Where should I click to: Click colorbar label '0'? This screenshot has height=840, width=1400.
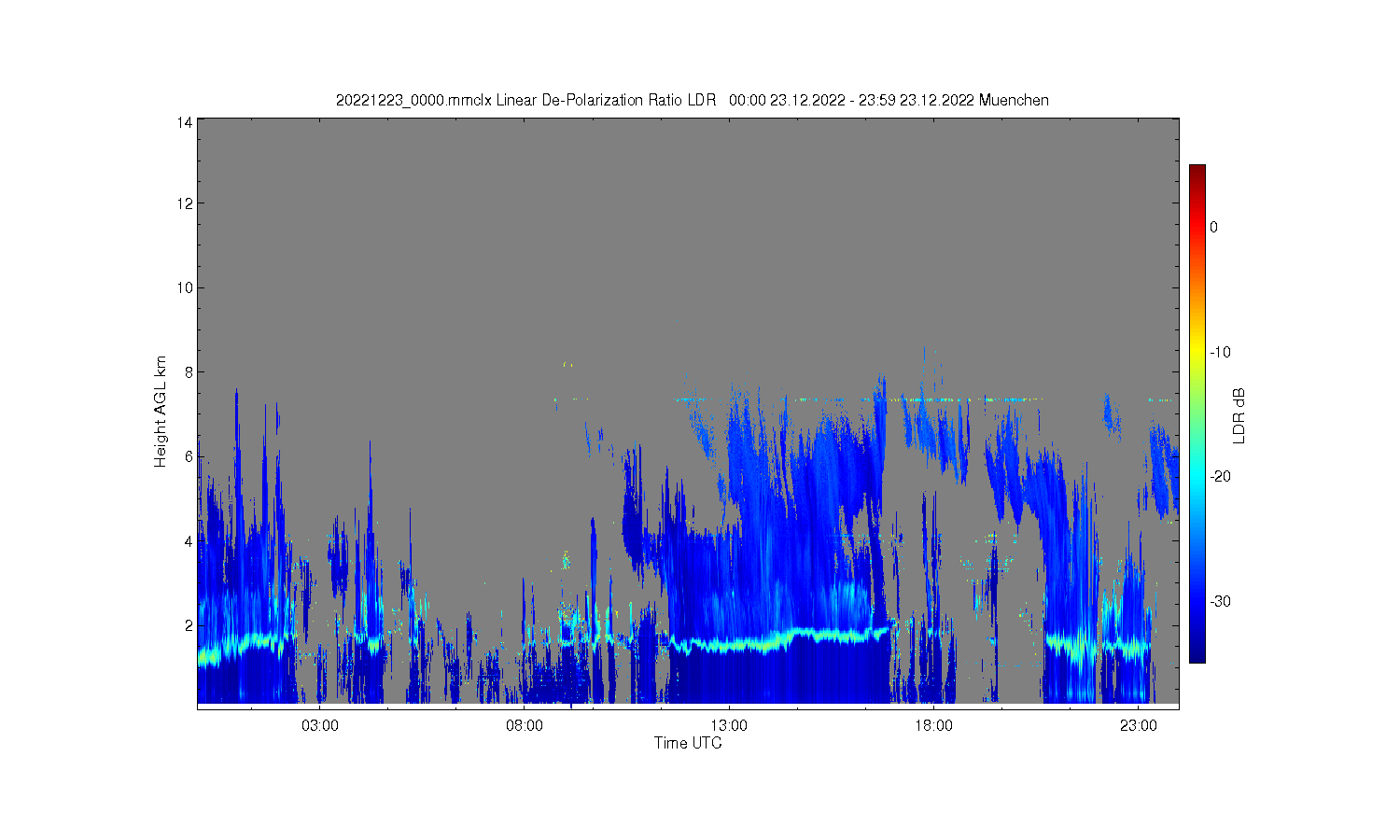click(x=1214, y=227)
